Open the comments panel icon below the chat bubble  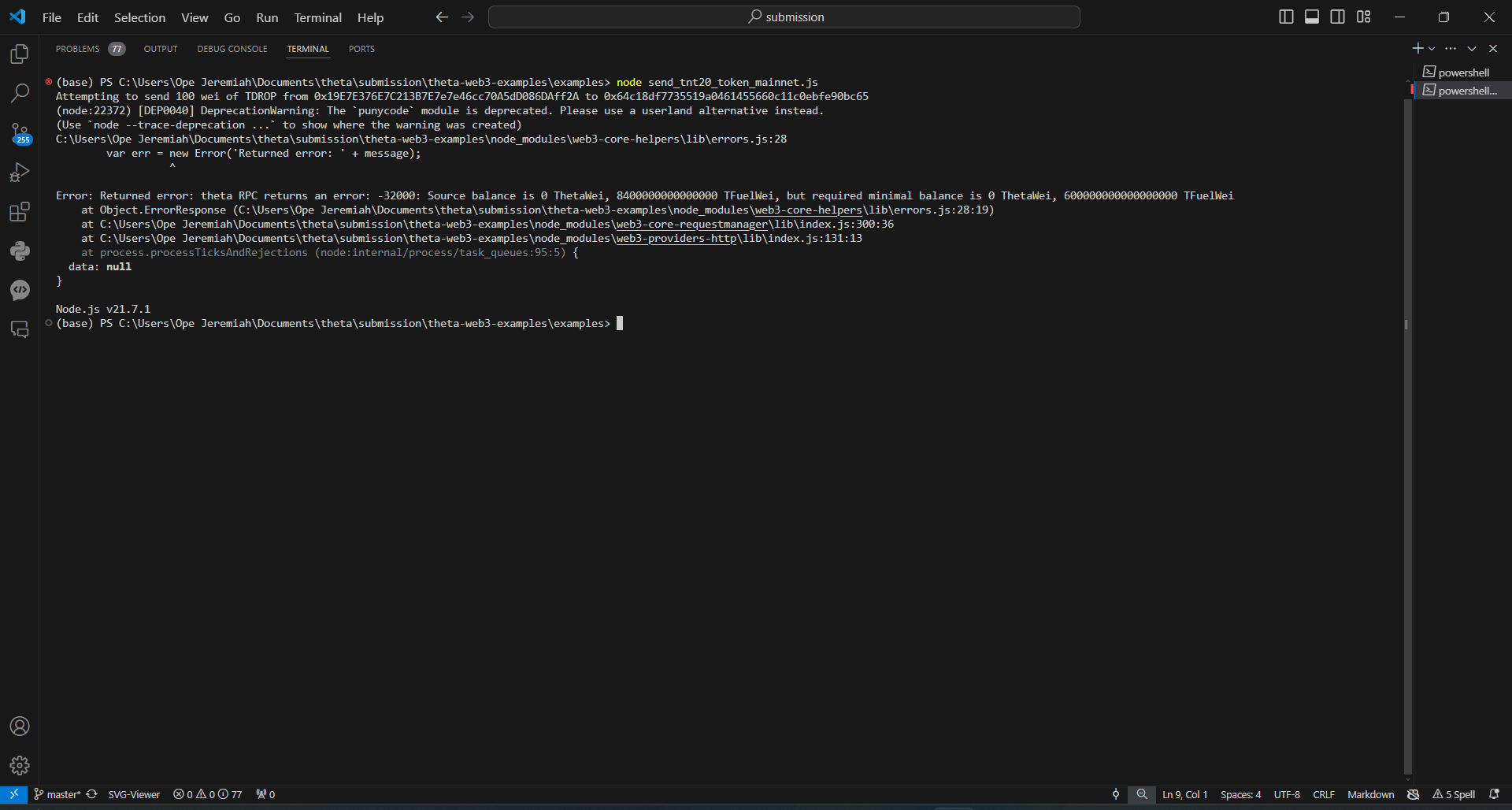pos(20,329)
